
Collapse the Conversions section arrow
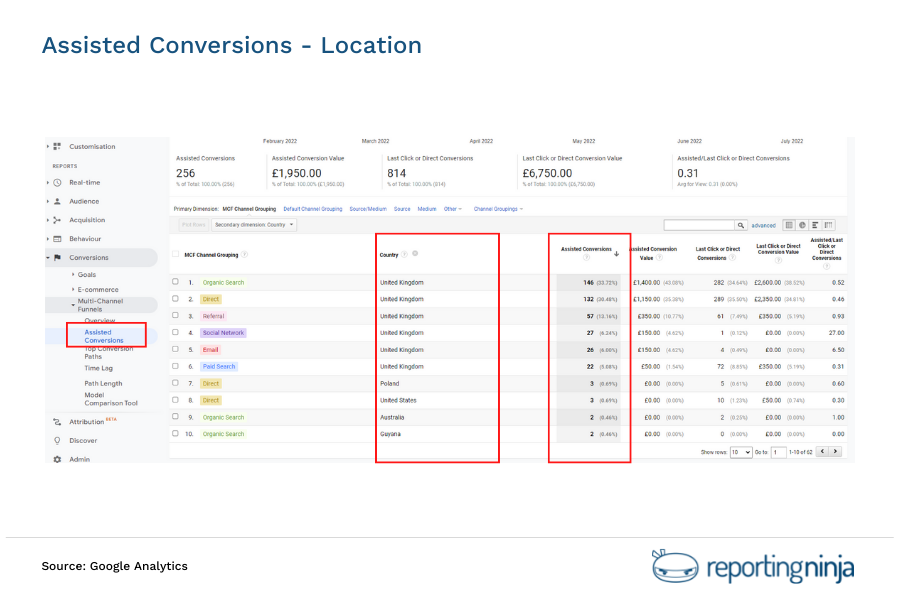coord(48,258)
